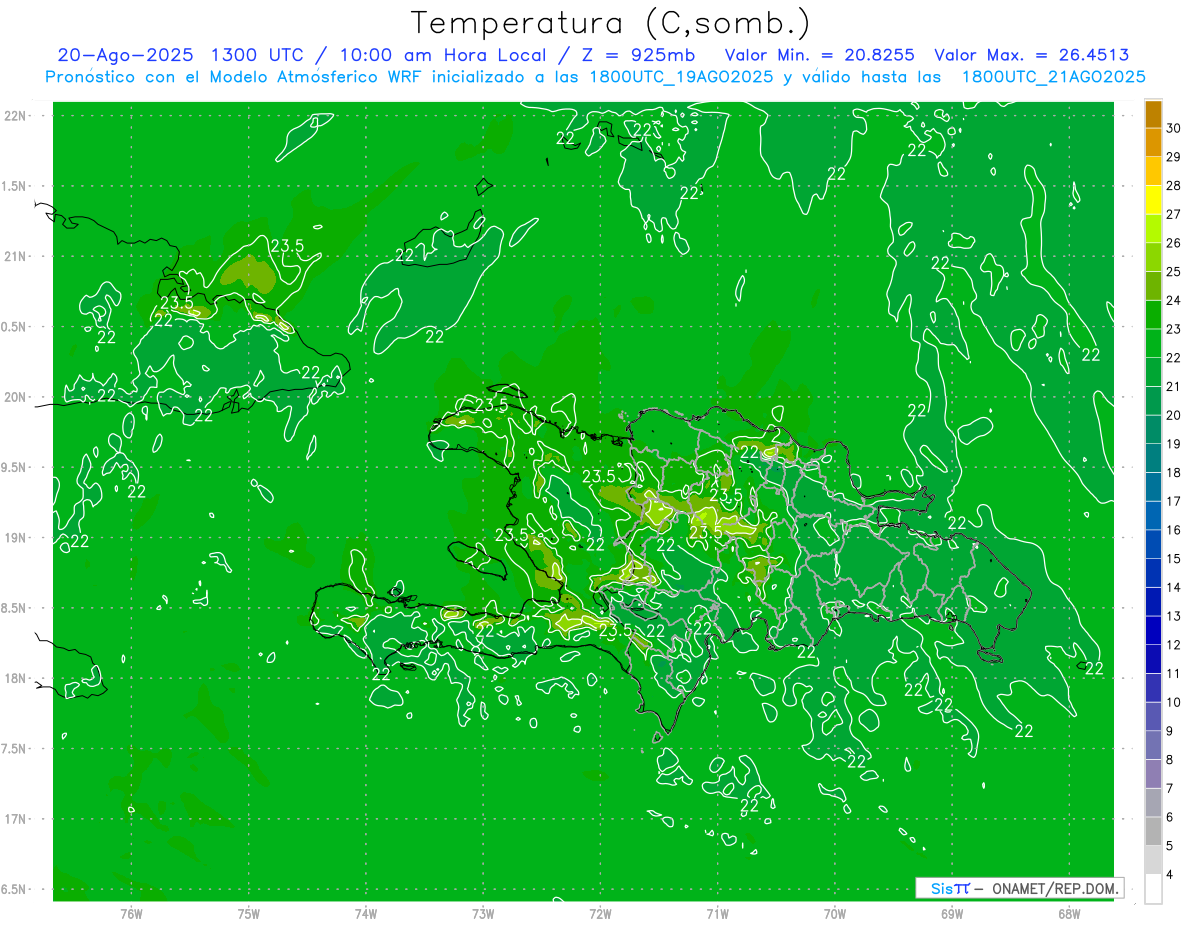The height and width of the screenshot is (927, 1200).
Task: Select the orange swatch between 29 and 30
Action: coord(1153,142)
